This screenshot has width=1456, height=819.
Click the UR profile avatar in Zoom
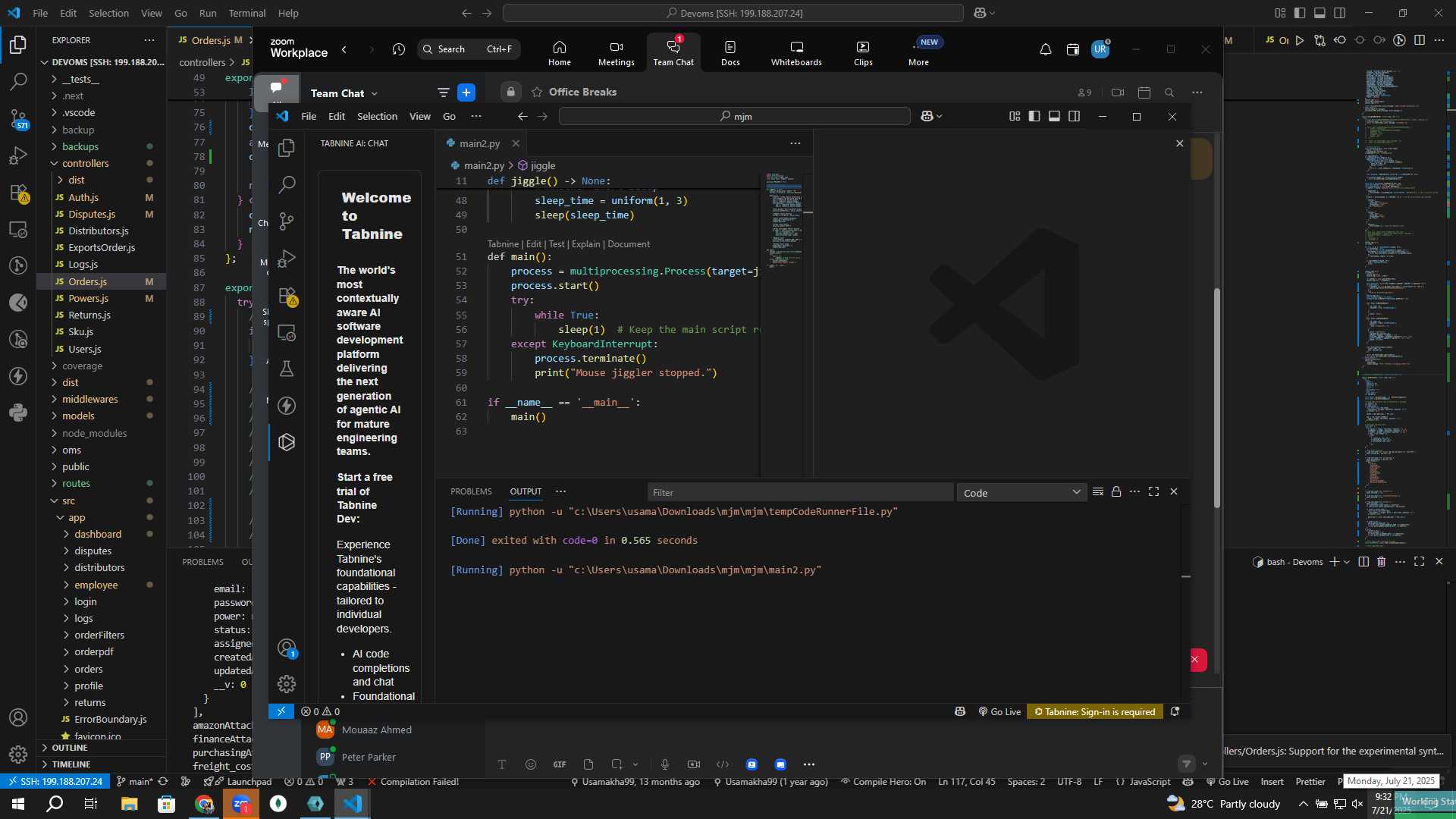coord(1100,49)
